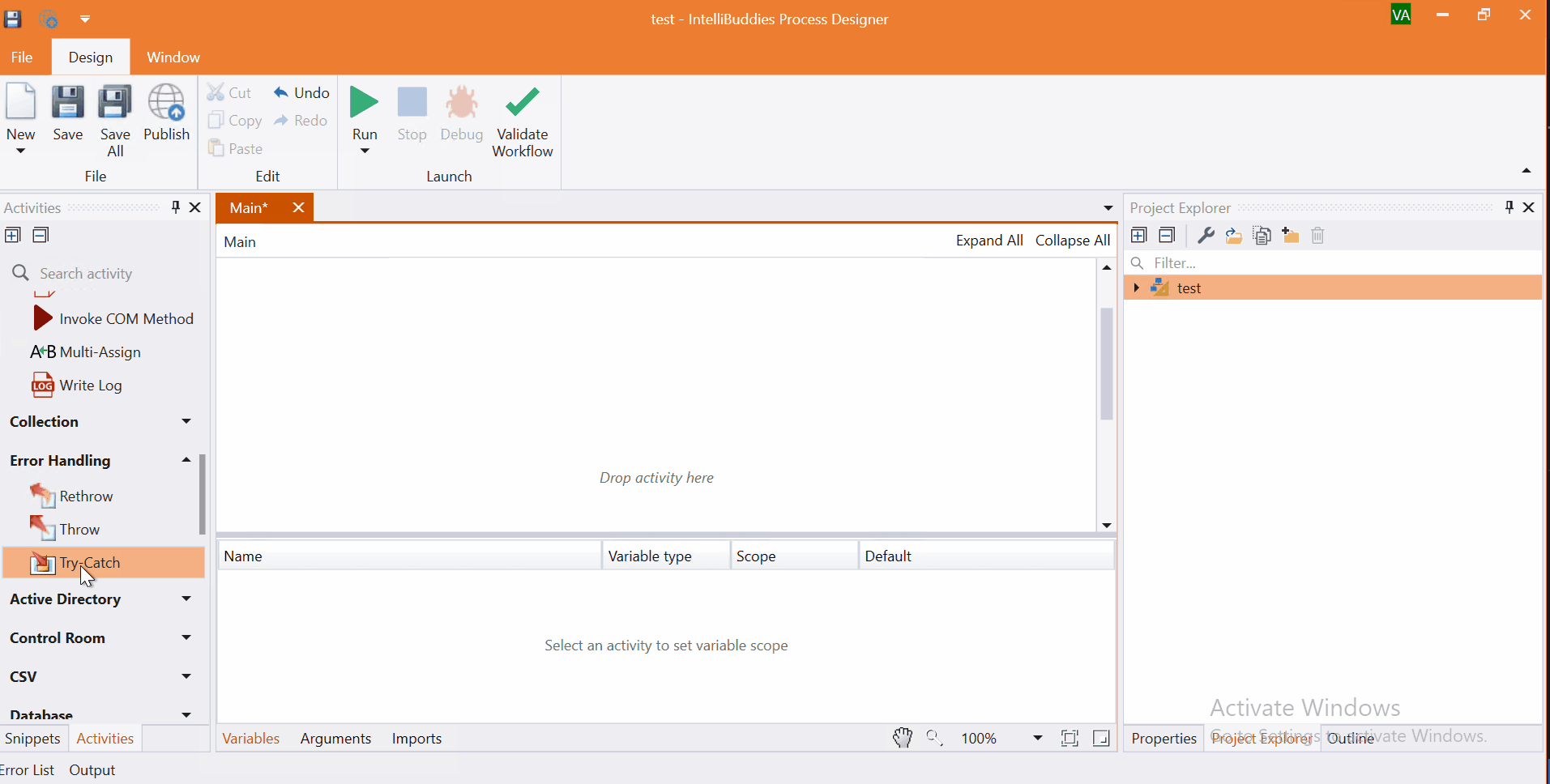
Task: Pin the Project Explorer panel
Action: (1509, 207)
